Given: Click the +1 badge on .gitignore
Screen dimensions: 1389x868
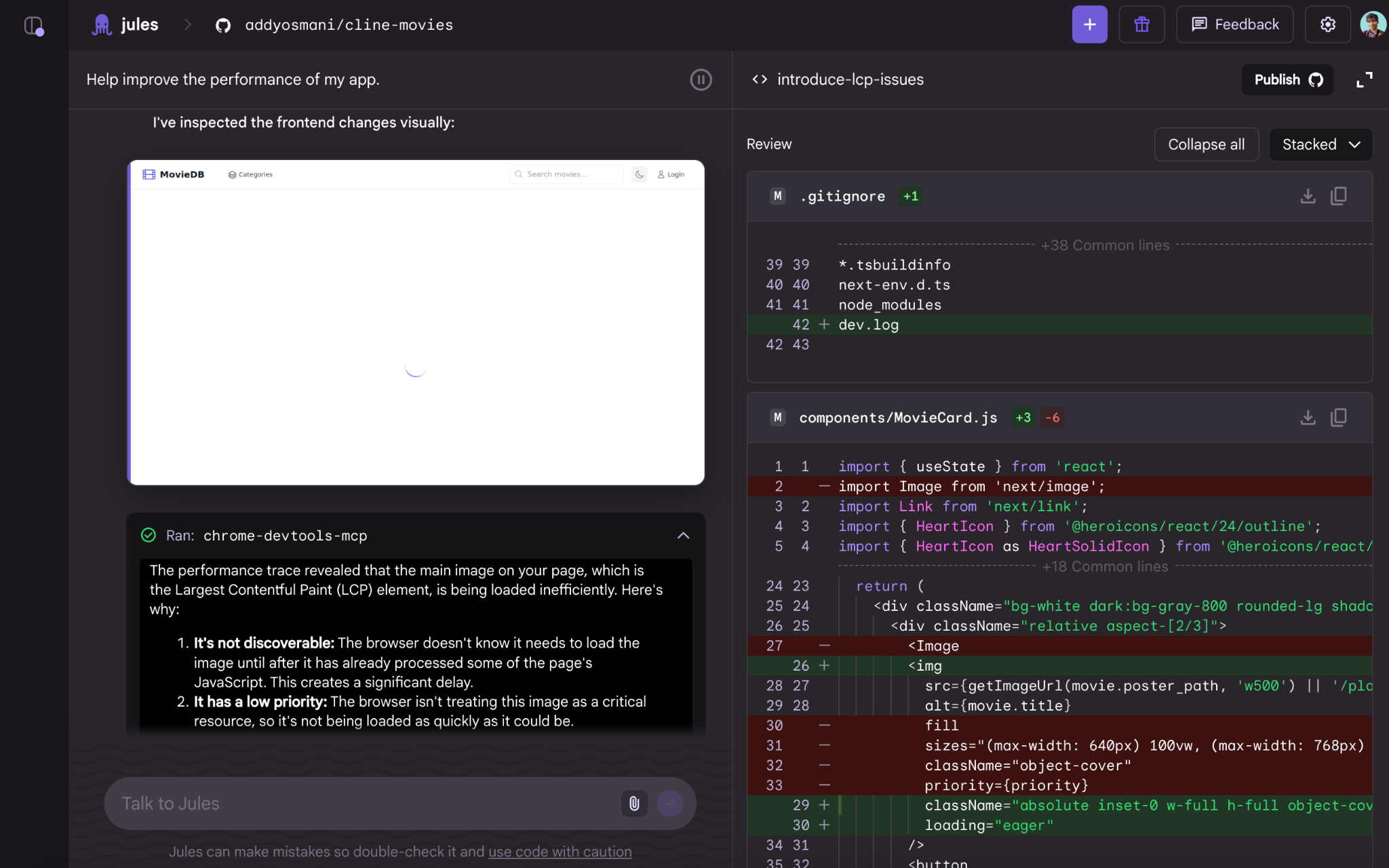Looking at the screenshot, I should (911, 196).
